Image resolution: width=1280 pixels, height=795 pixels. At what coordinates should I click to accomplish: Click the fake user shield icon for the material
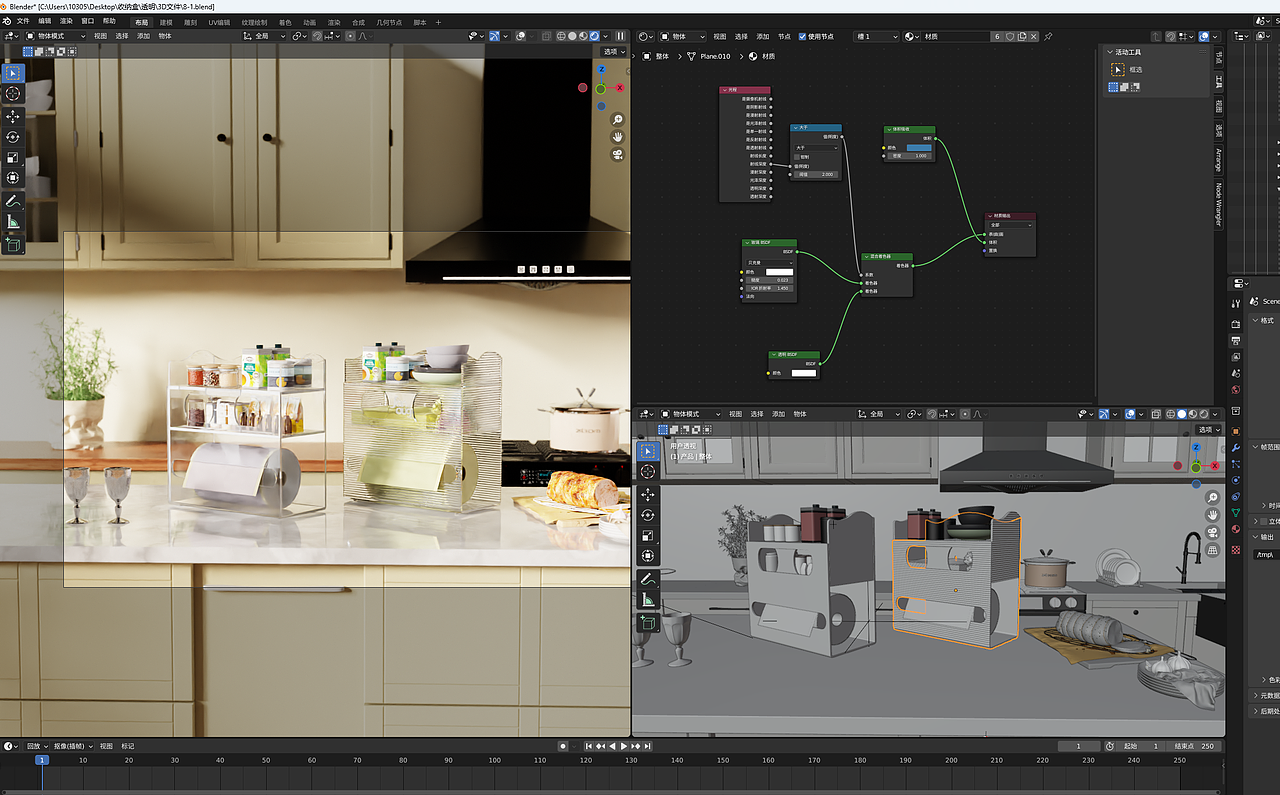1010,36
